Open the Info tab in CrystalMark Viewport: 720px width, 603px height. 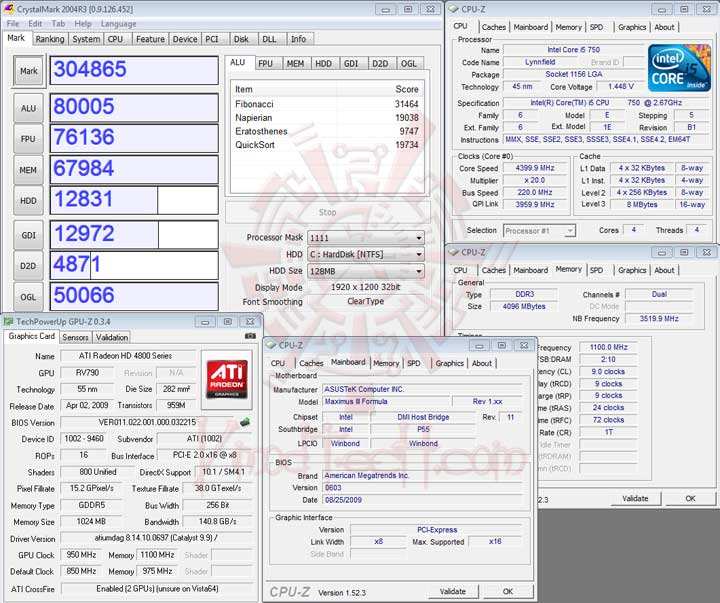coord(298,39)
